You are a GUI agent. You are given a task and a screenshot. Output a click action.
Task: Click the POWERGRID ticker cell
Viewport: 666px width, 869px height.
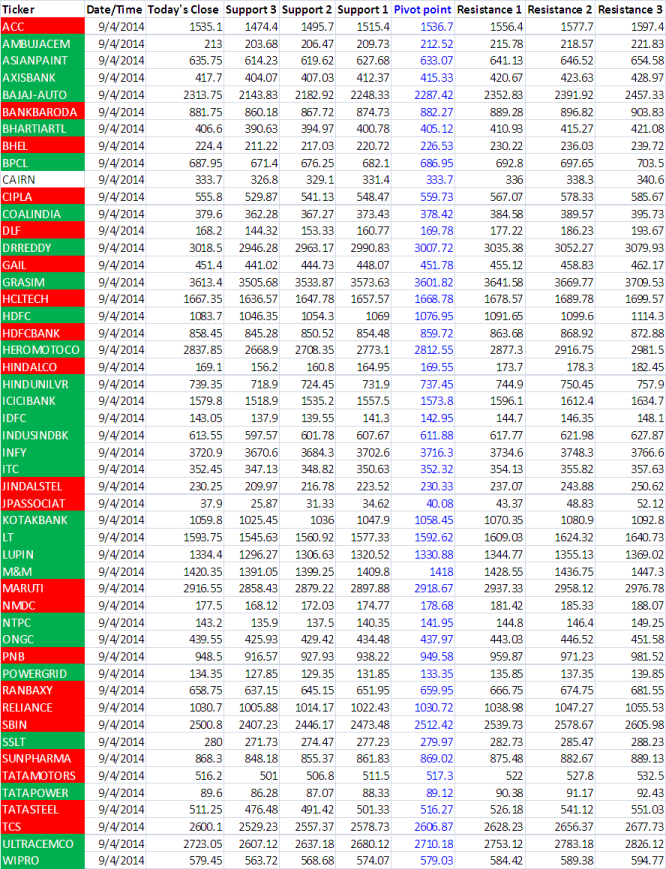coord(43,673)
